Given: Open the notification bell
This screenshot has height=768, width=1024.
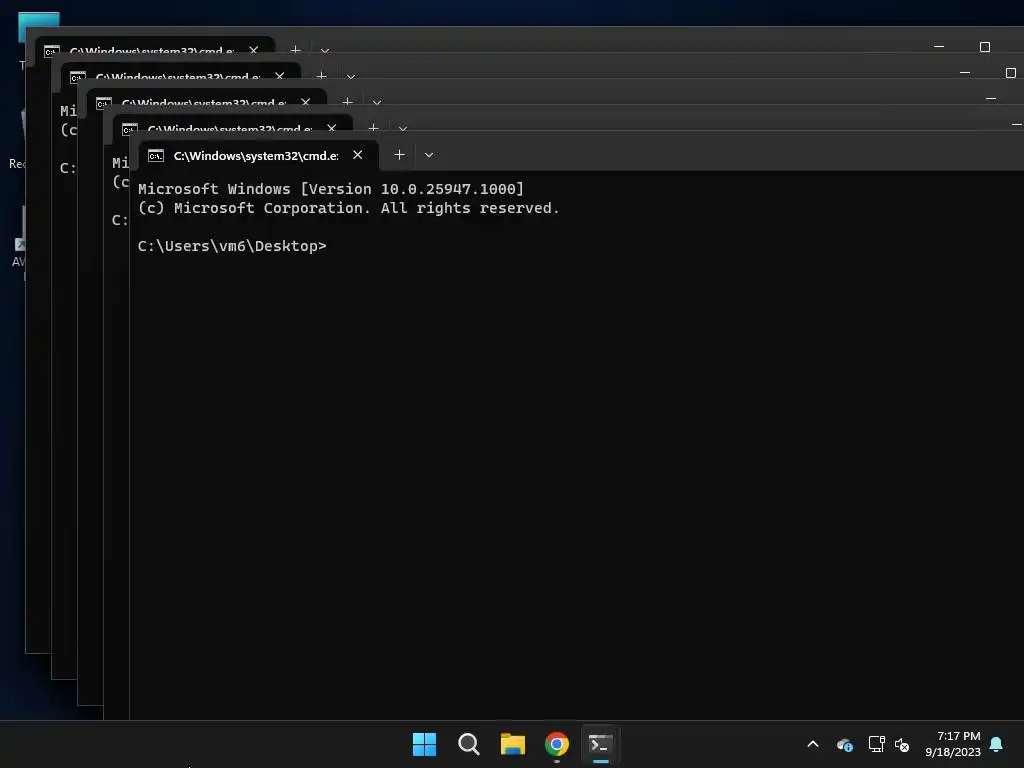Looking at the screenshot, I should coord(996,744).
